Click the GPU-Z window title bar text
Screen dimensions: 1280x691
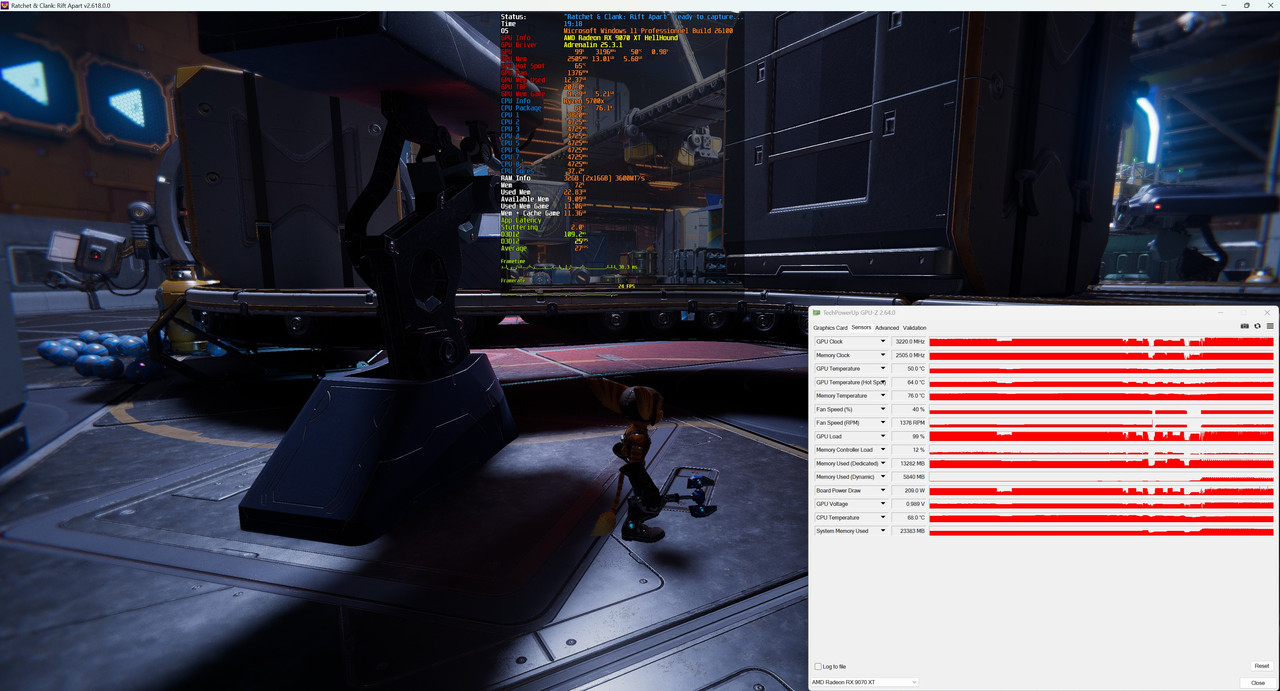(858, 313)
